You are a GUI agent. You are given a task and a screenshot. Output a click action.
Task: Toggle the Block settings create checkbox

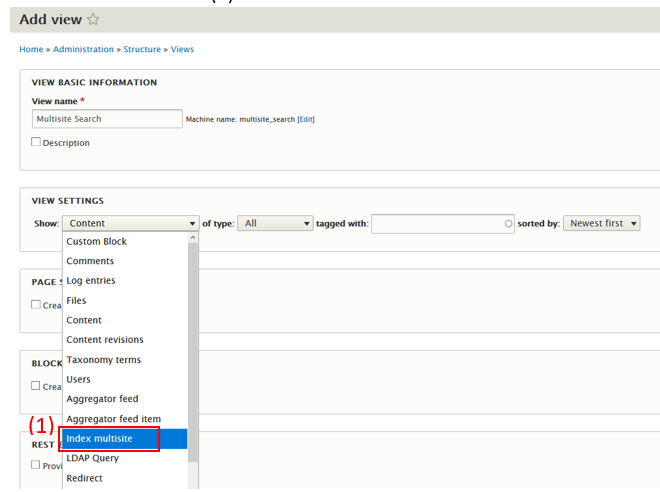coord(37,386)
